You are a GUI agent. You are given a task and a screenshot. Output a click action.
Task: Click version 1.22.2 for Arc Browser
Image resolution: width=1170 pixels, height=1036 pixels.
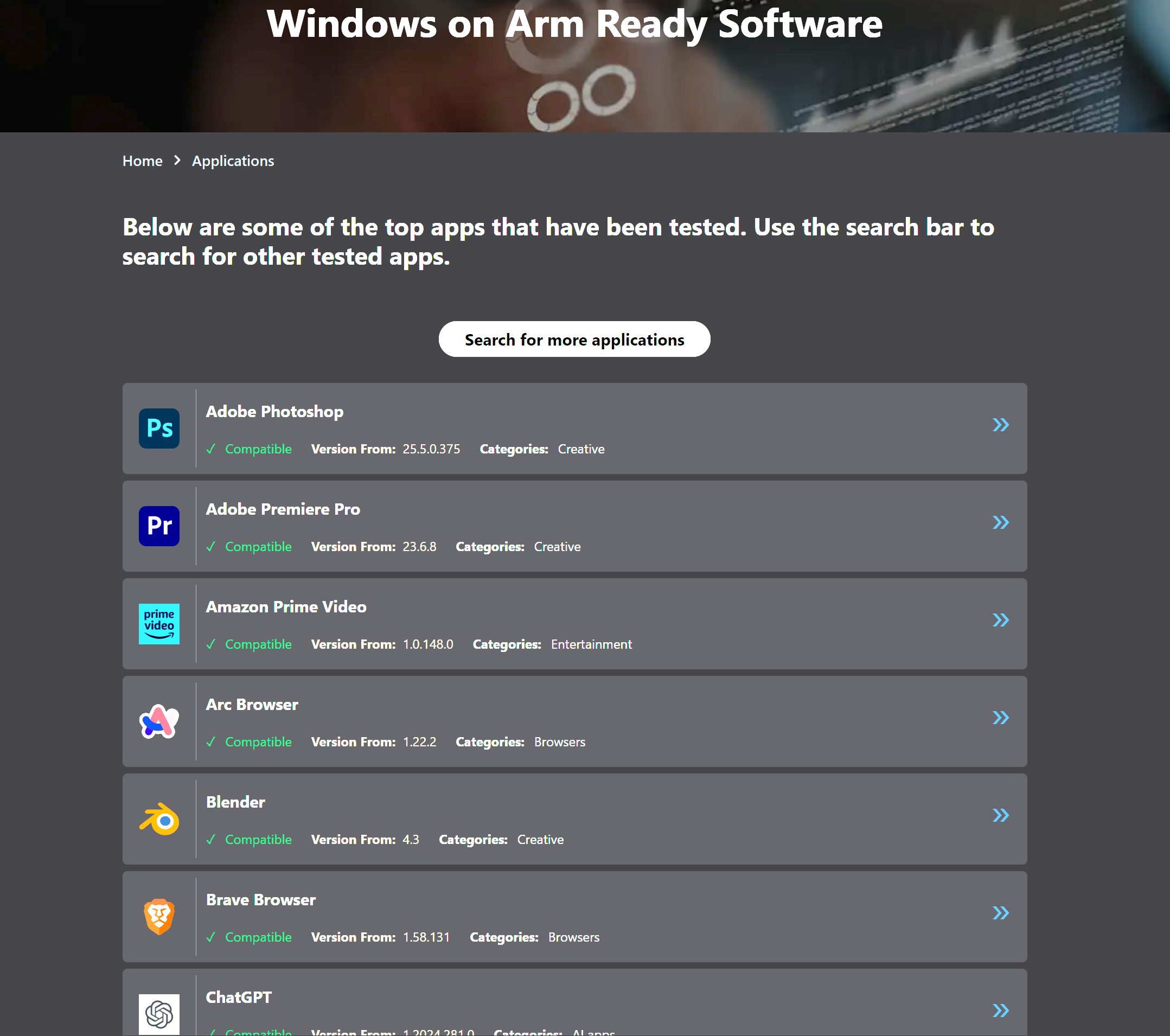pyautogui.click(x=419, y=742)
